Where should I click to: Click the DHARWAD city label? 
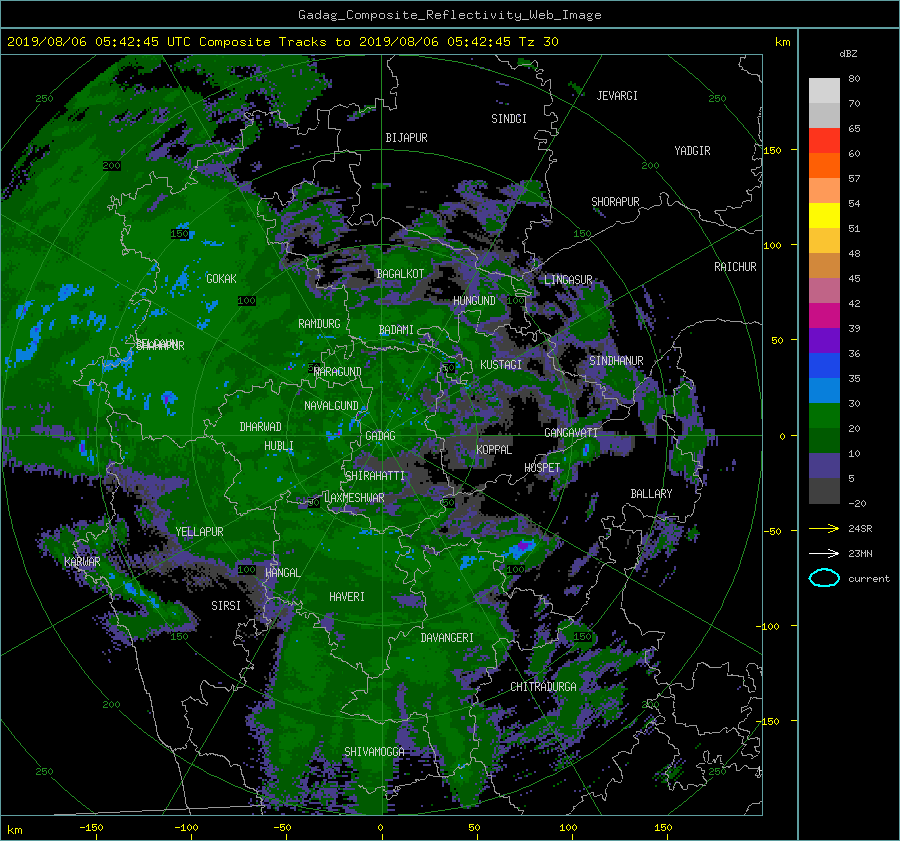pyautogui.click(x=261, y=427)
